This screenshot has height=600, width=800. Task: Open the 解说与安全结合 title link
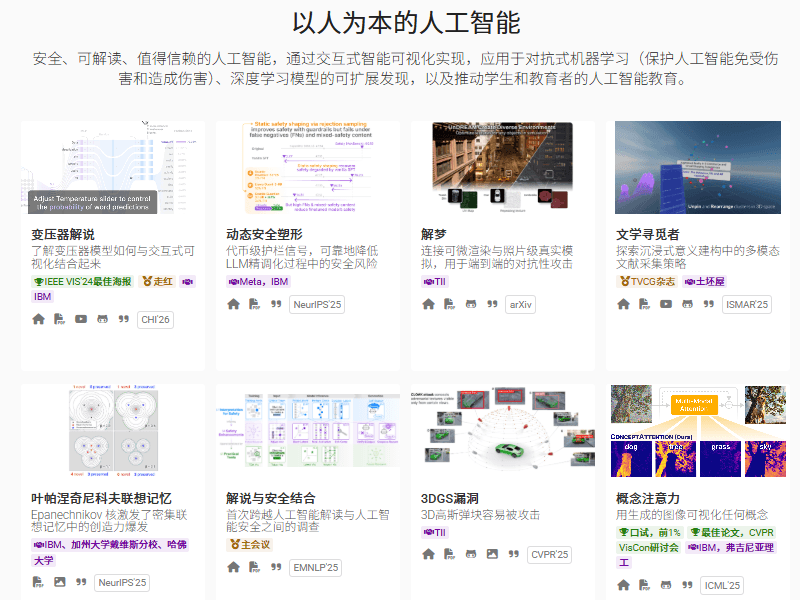tap(271, 498)
